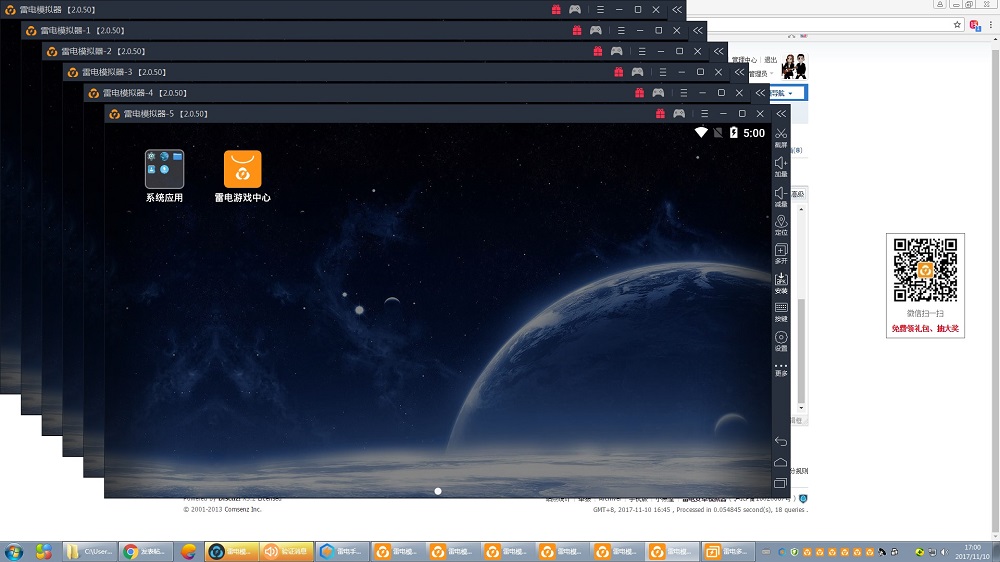The image size is (1000, 562).
Task: Increase volume with the 加量 speaker icon
Action: coord(781,166)
